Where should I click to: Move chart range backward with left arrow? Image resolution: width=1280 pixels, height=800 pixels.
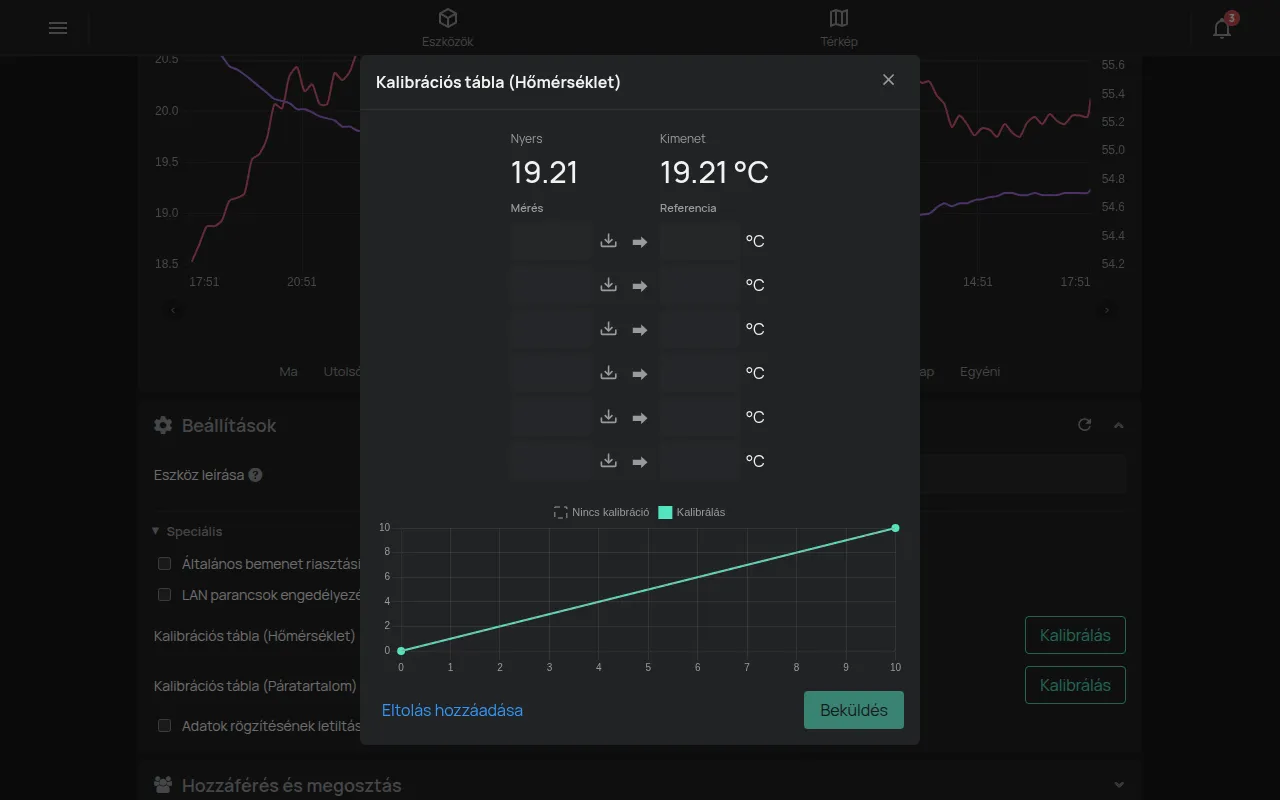pos(174,311)
